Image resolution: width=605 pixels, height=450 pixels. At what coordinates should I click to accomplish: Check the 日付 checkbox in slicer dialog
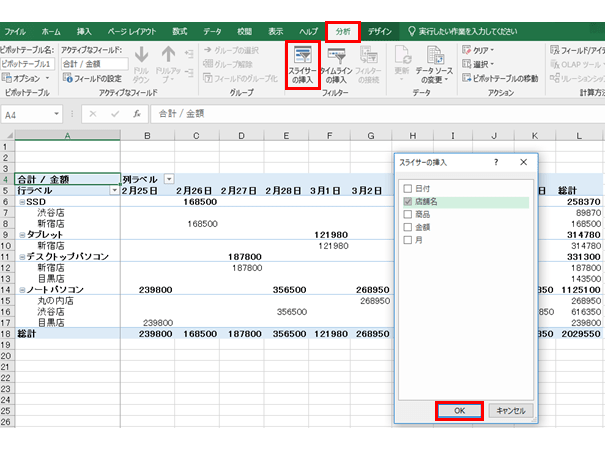407,188
